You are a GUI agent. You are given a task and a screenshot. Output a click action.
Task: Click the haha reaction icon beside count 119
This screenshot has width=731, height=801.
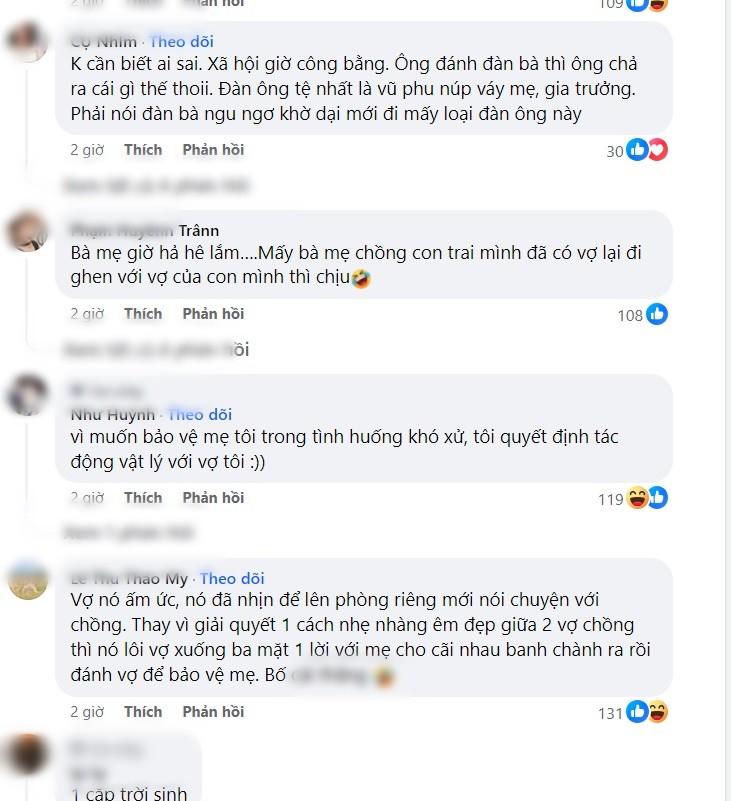tap(638, 498)
